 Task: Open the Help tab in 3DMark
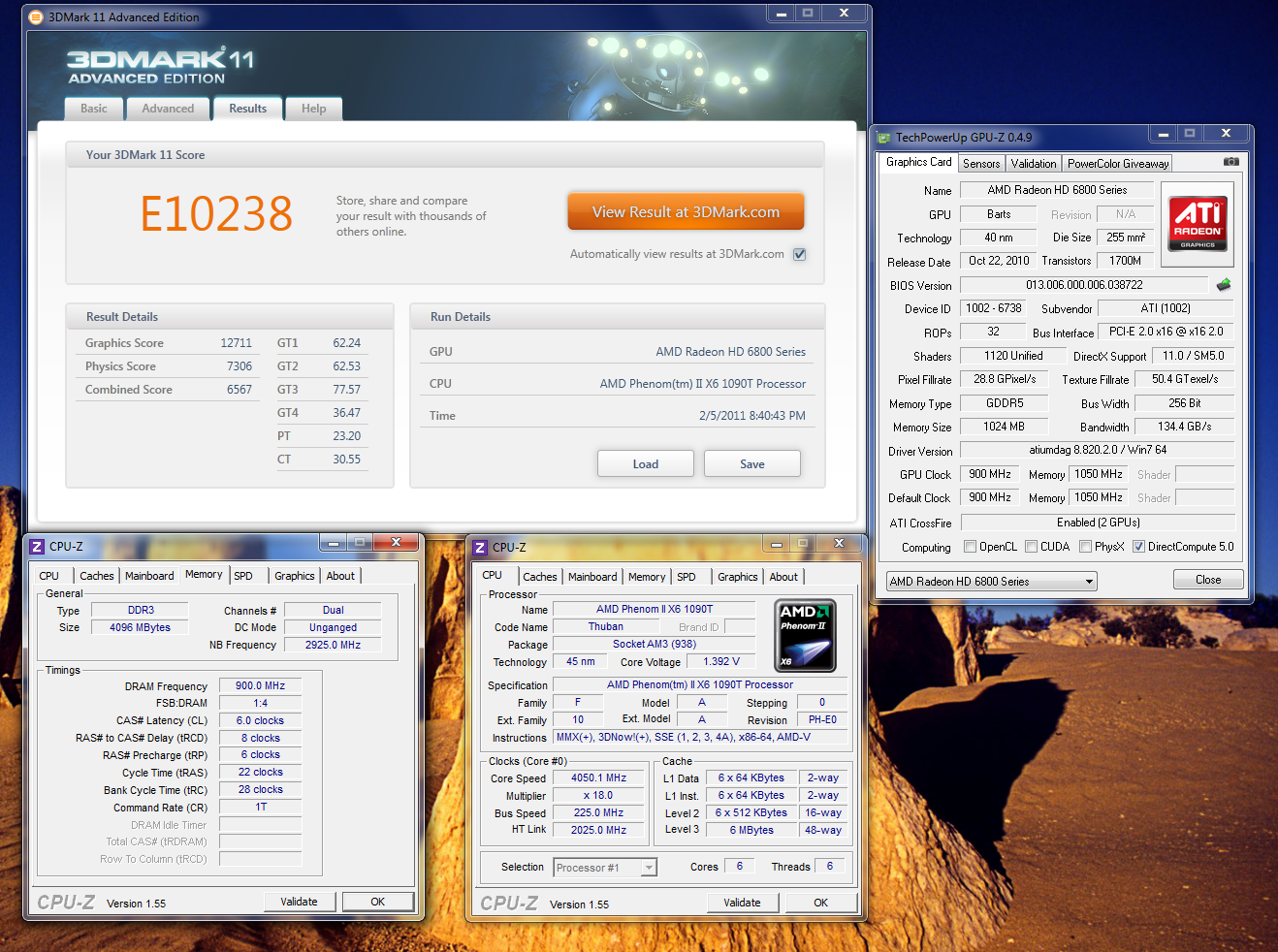313,109
